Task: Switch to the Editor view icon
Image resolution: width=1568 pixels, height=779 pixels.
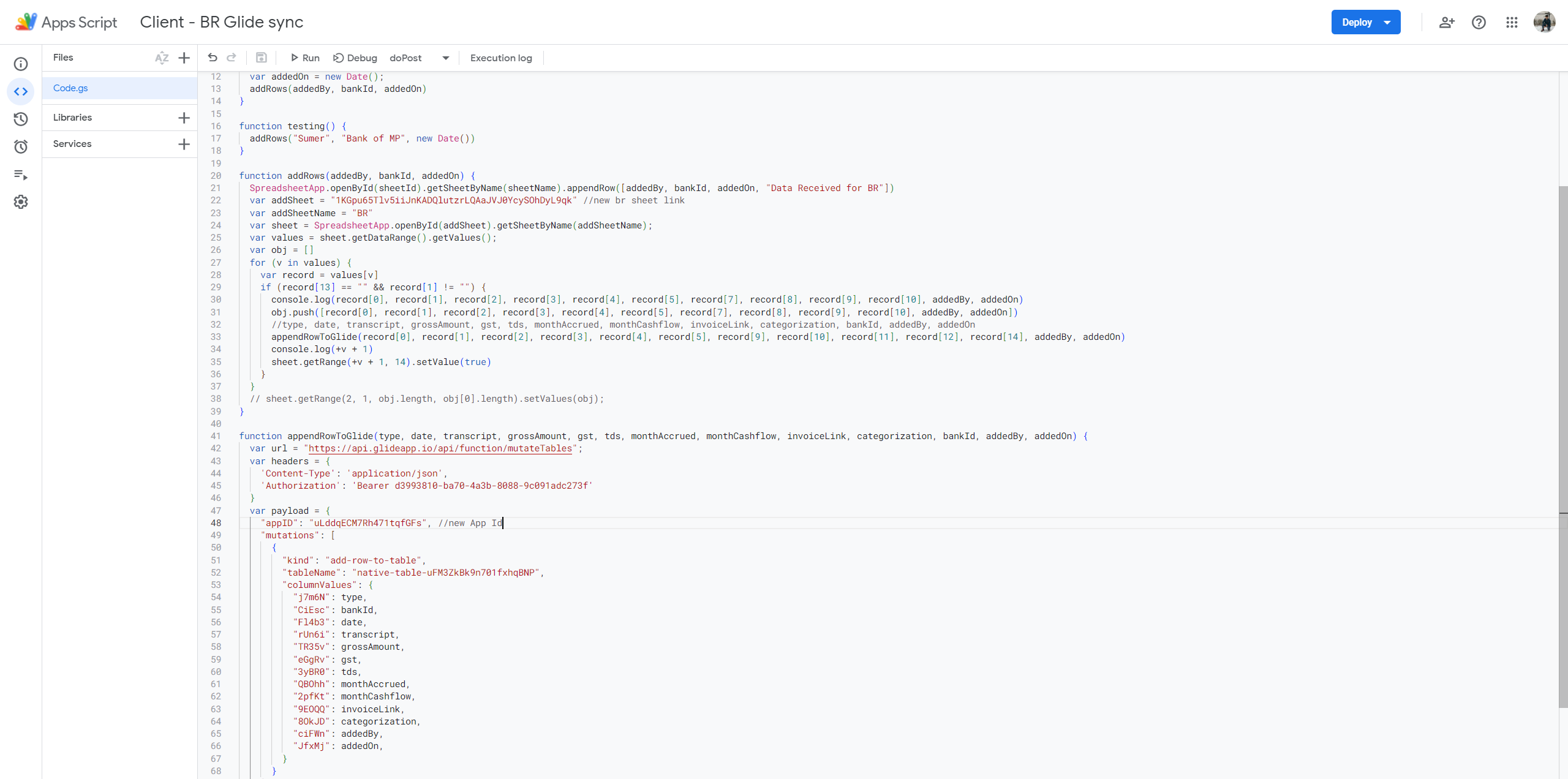Action: 21,91
